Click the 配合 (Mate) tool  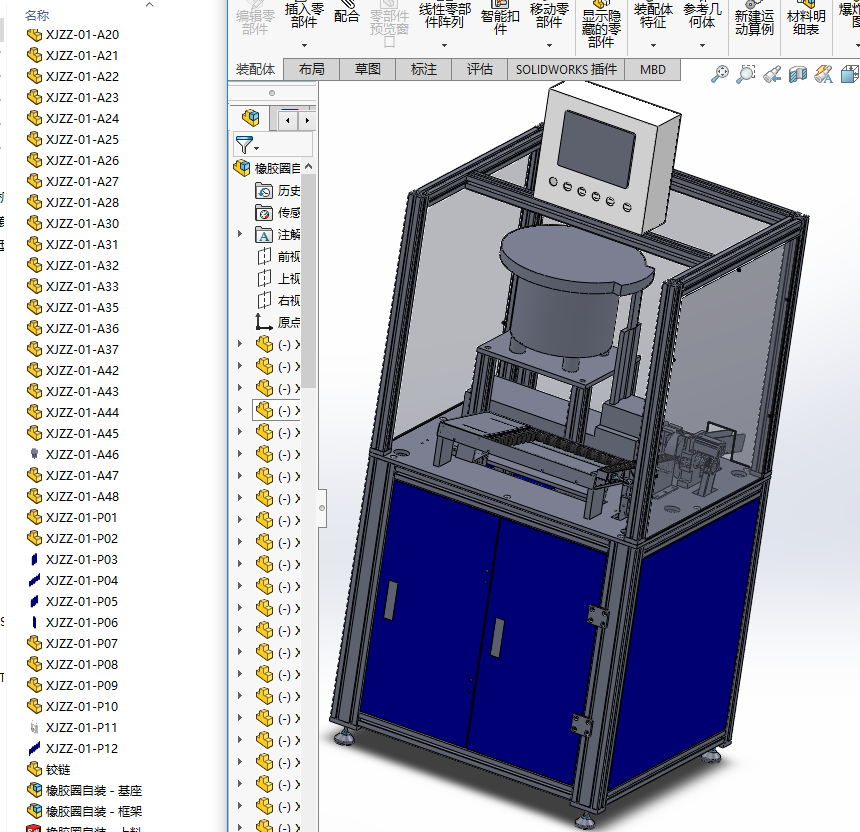tap(347, 17)
